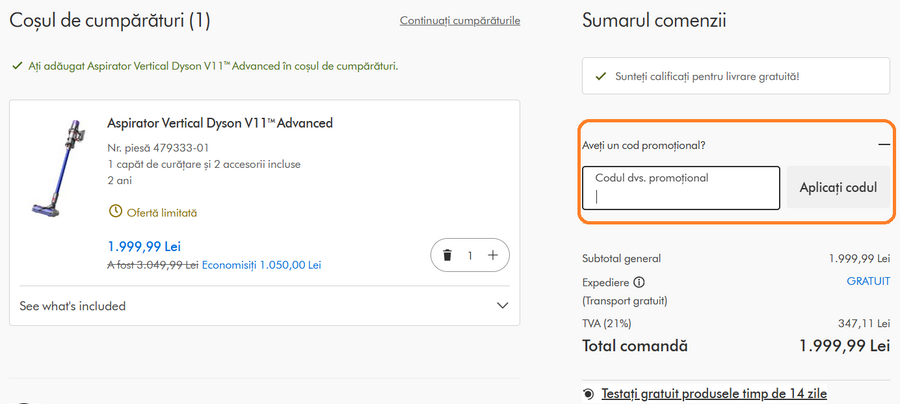The height and width of the screenshot is (404, 900).
Task: Remove the Dyson V11 with trash icon
Action: point(447,256)
